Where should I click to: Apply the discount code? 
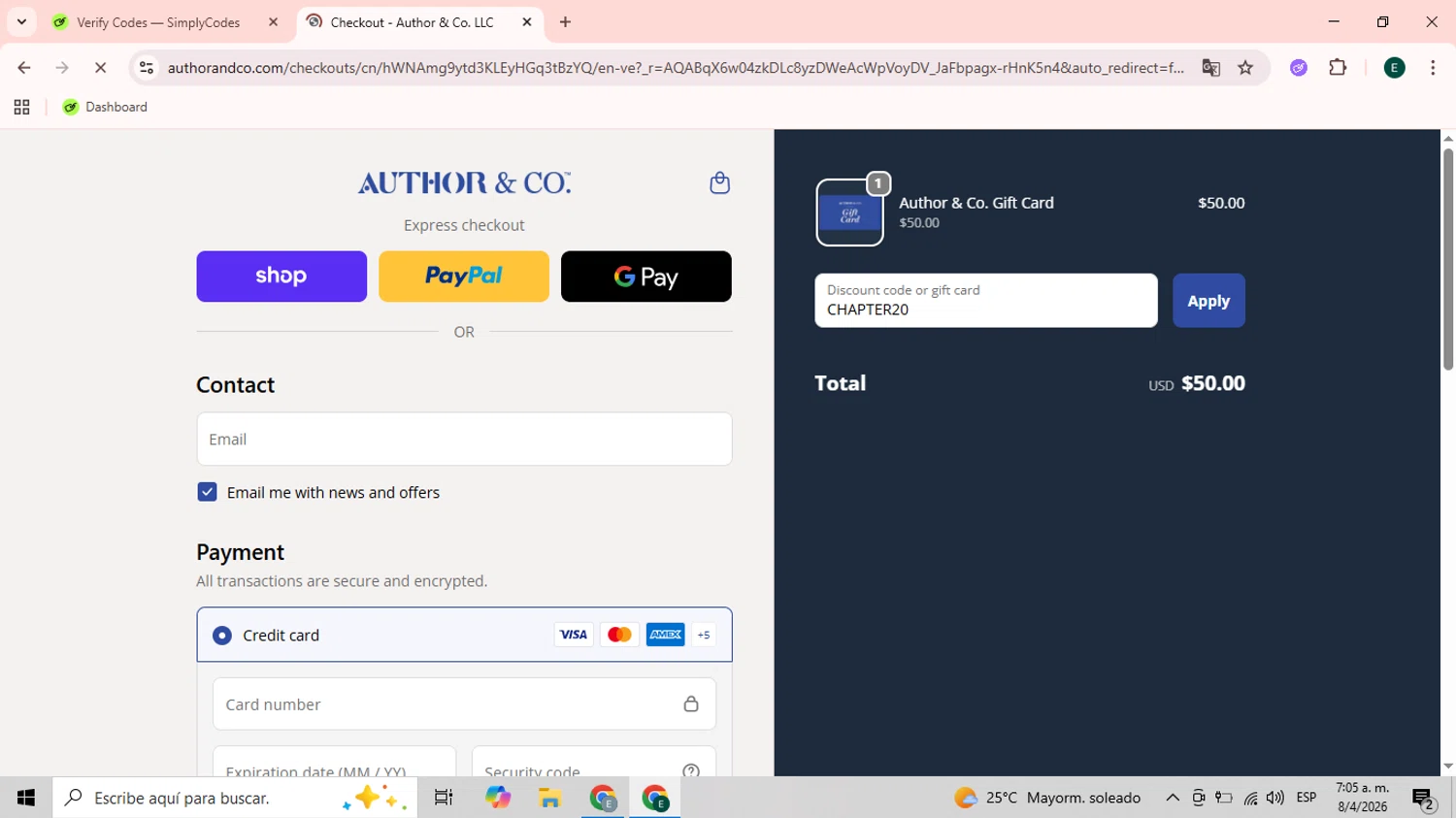click(1208, 301)
